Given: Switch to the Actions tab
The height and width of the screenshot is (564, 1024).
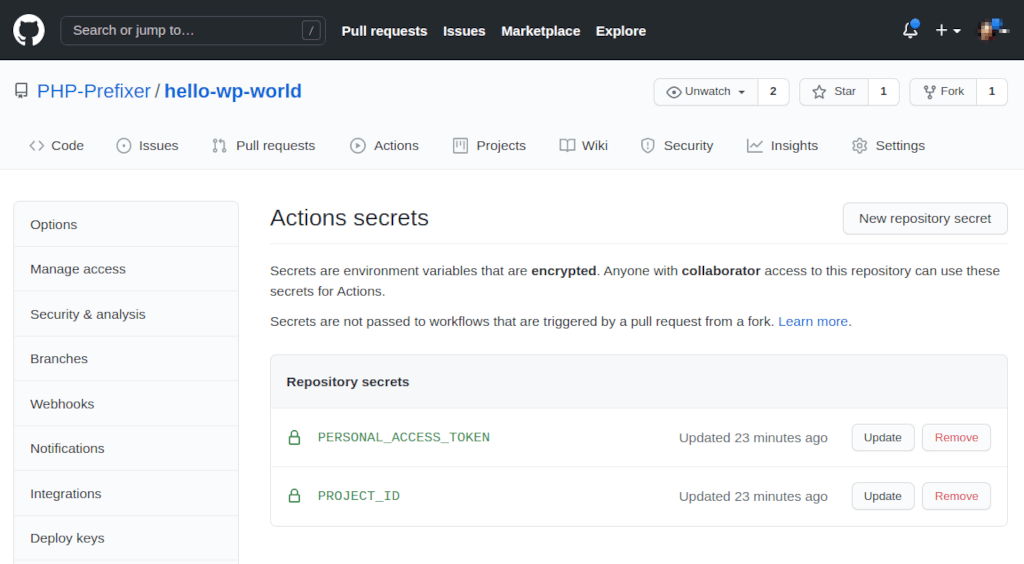Looking at the screenshot, I should coord(384,146).
